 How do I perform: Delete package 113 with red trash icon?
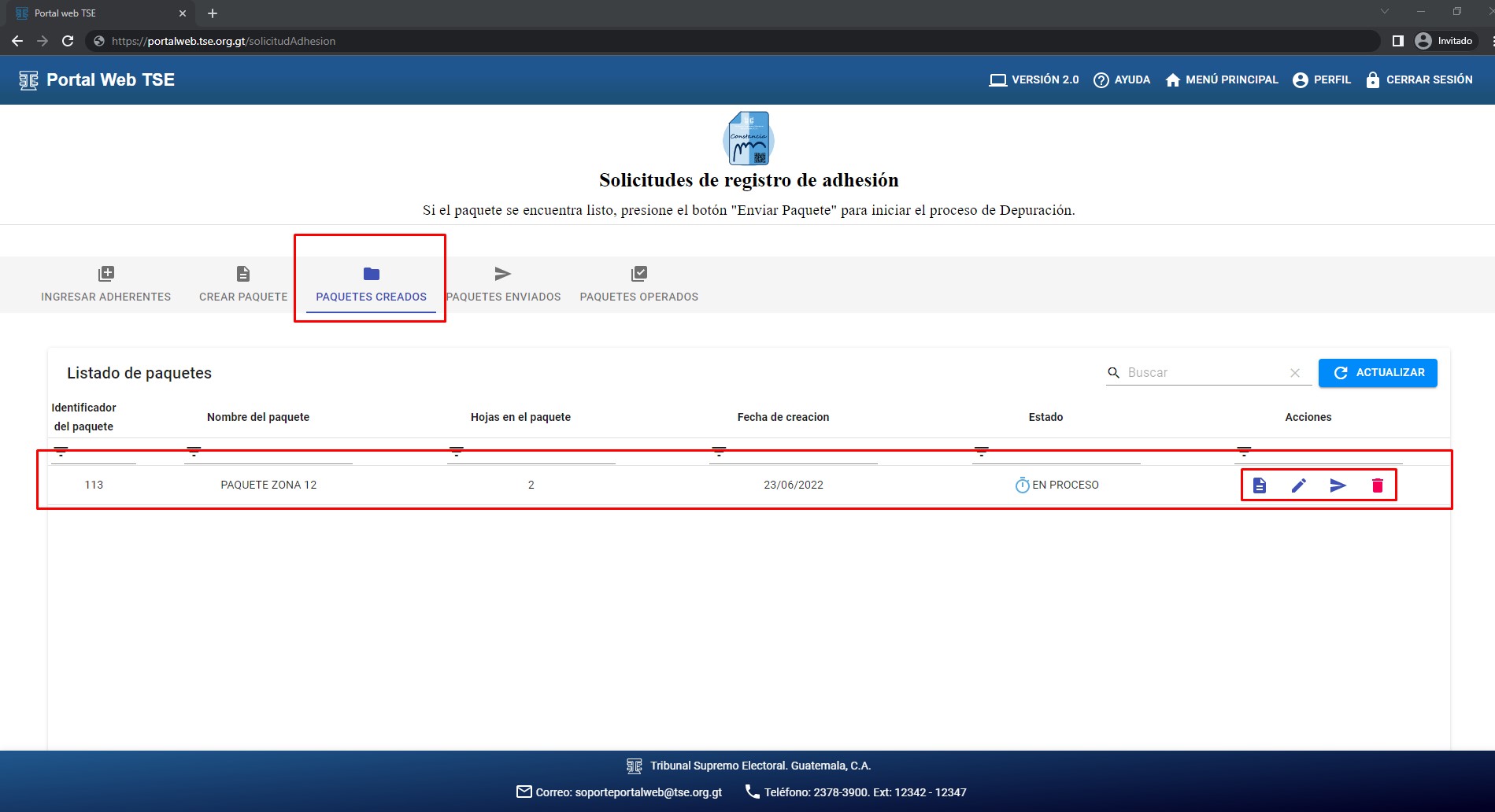coord(1377,485)
